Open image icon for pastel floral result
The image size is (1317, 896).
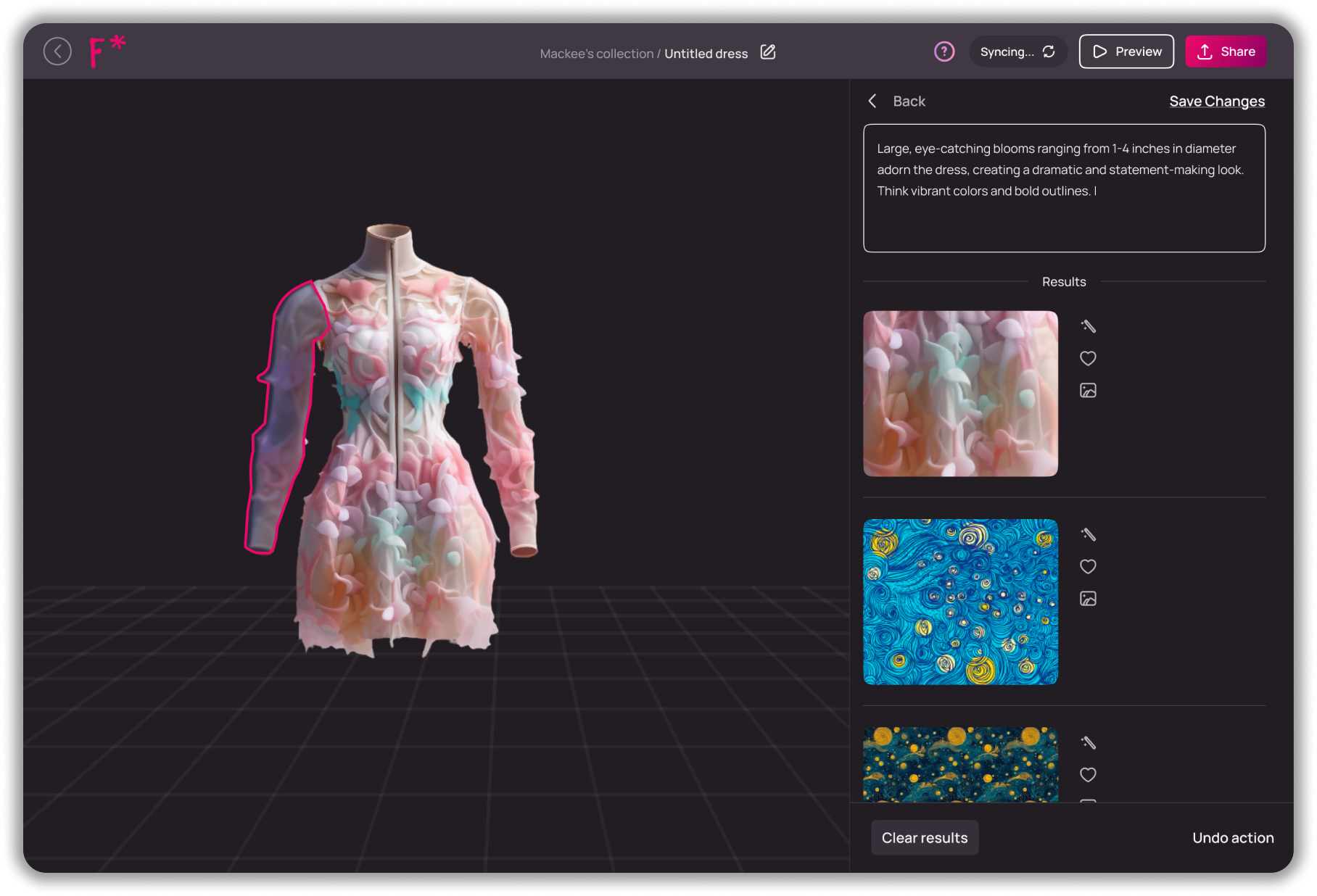[1088, 391]
